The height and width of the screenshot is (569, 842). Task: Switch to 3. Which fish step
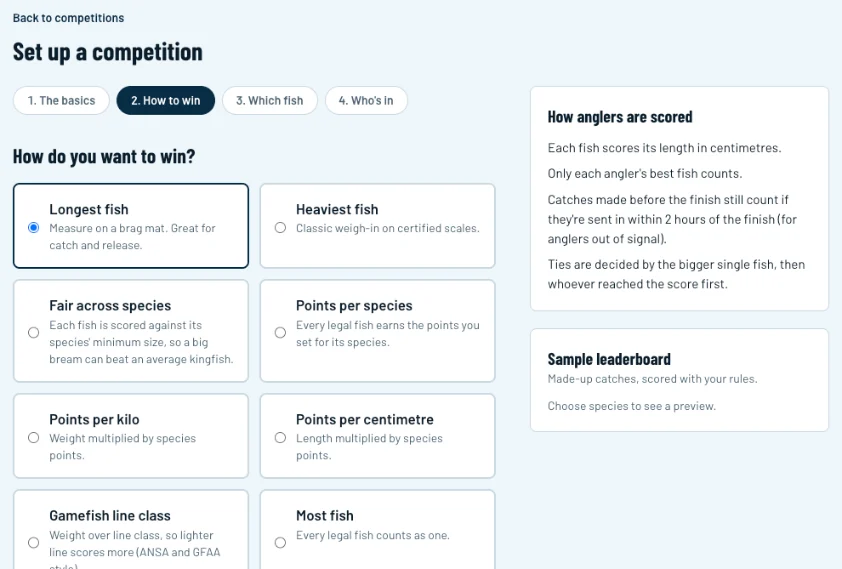pyautogui.click(x=270, y=100)
